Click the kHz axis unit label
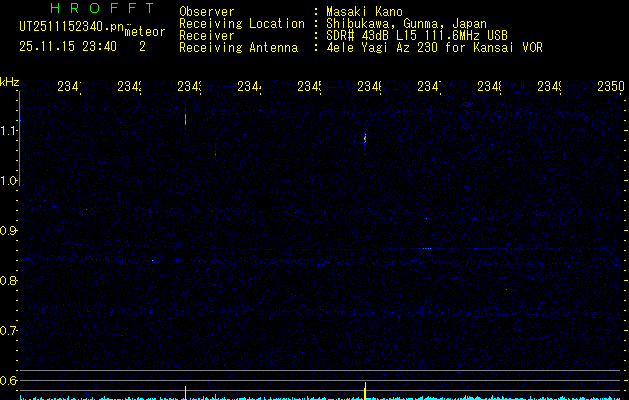This screenshot has width=629, height=400. click(9, 81)
